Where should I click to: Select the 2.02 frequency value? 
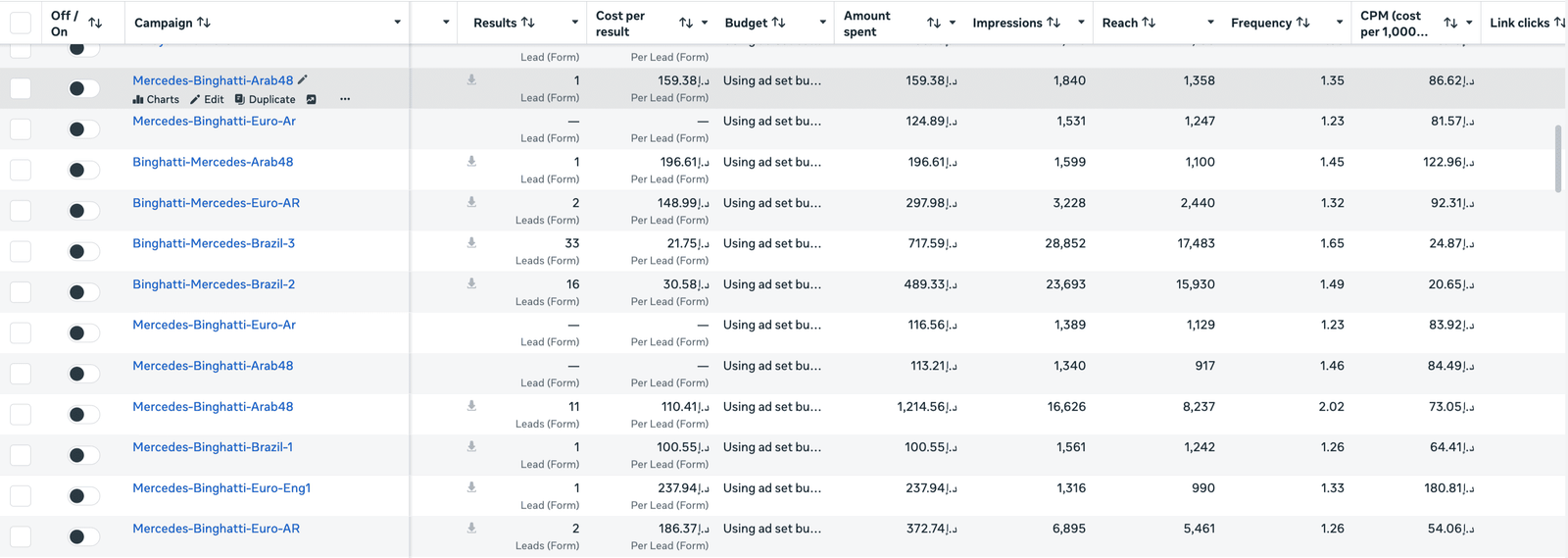pos(1331,406)
